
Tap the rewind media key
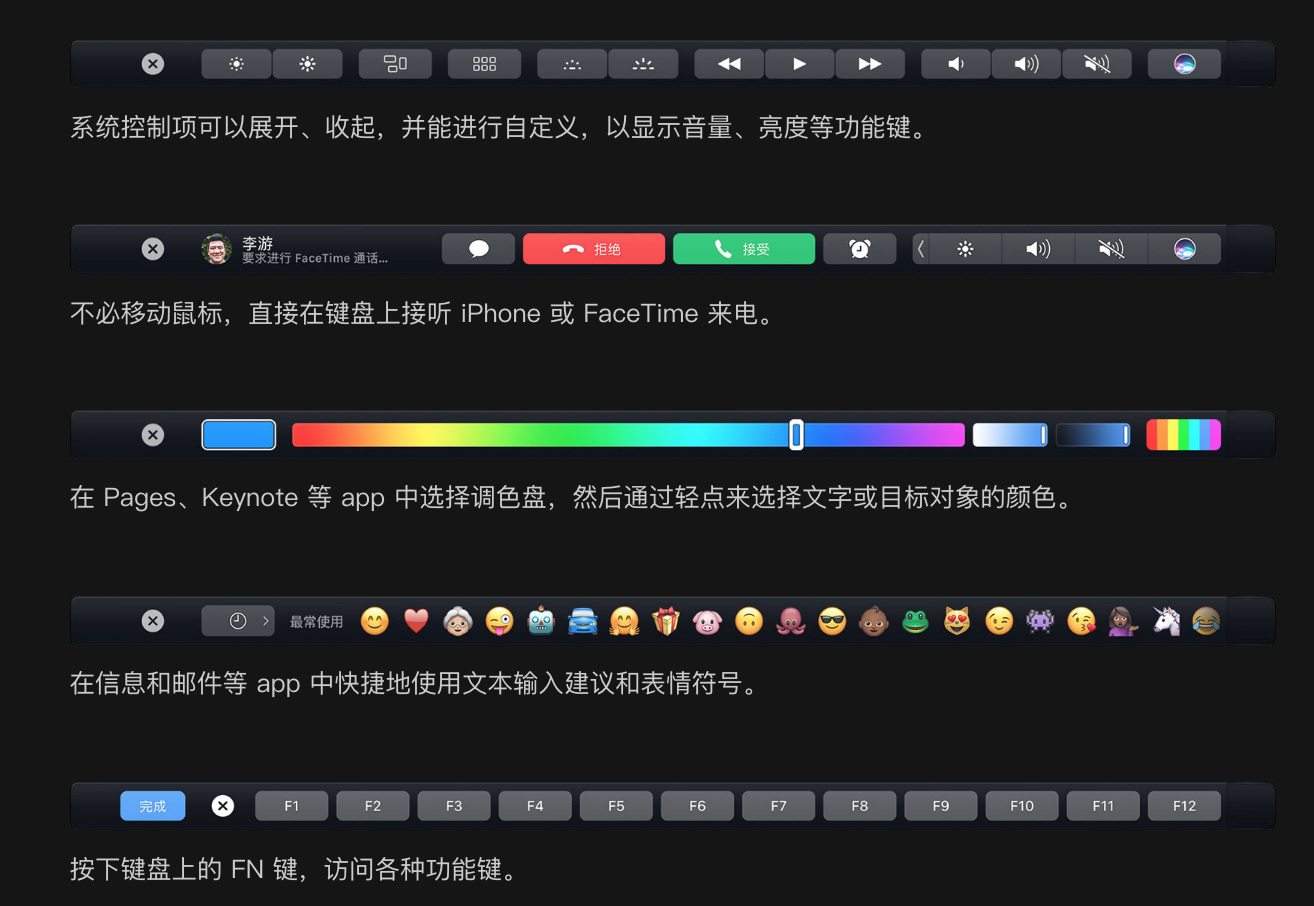coord(729,64)
